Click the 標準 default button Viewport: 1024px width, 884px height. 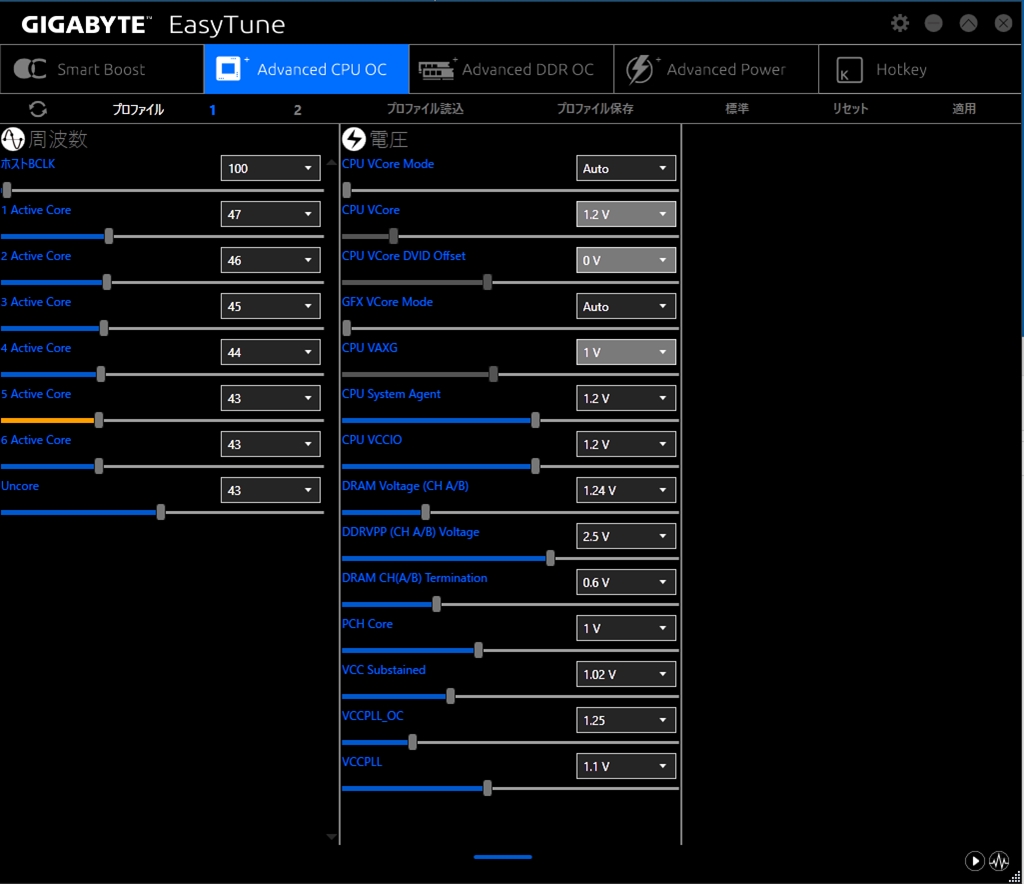point(737,108)
